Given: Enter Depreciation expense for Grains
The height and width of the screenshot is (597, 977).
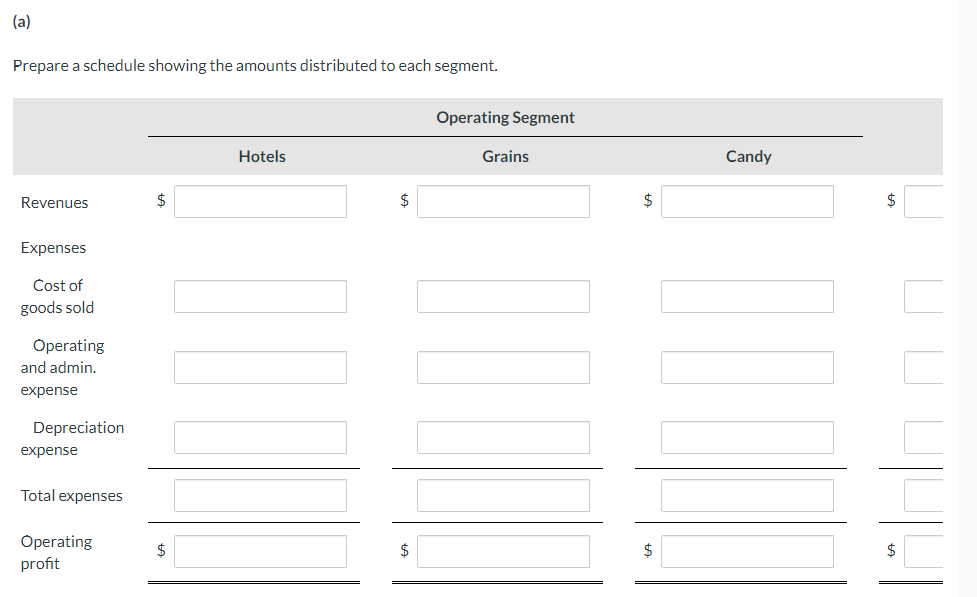Looking at the screenshot, I should 503,437.
